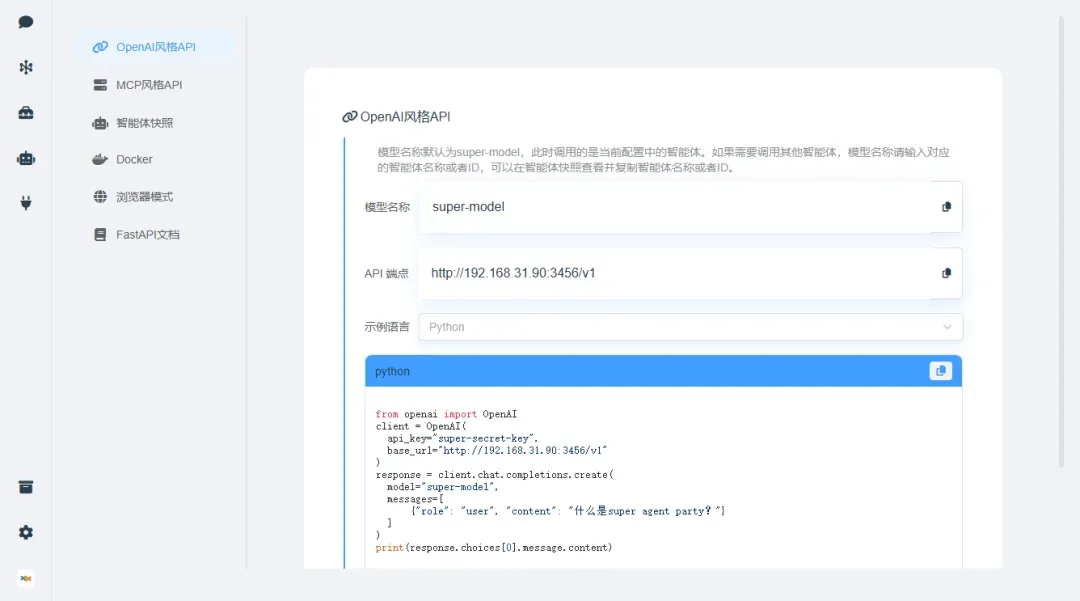
Task: Open settings gear icon in left rail
Action: (x=26, y=533)
